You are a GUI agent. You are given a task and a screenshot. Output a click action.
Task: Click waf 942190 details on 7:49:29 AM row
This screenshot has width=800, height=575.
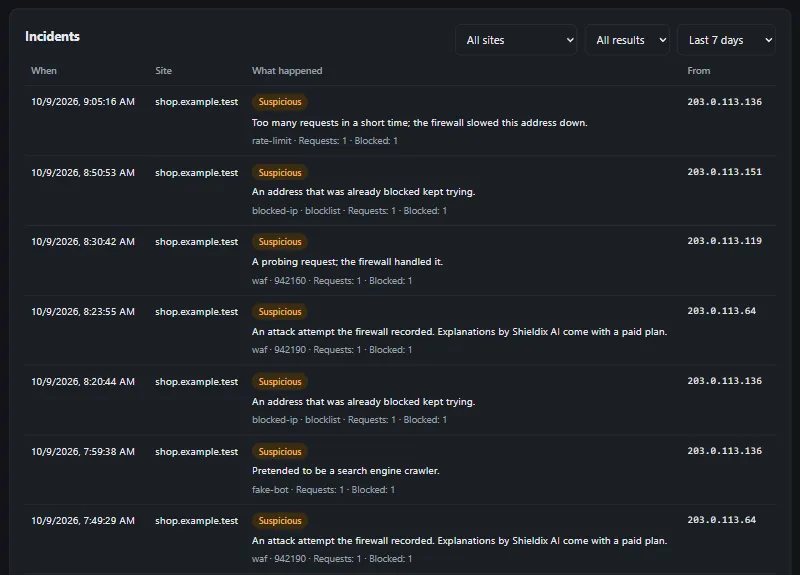pyautogui.click(x=332, y=559)
